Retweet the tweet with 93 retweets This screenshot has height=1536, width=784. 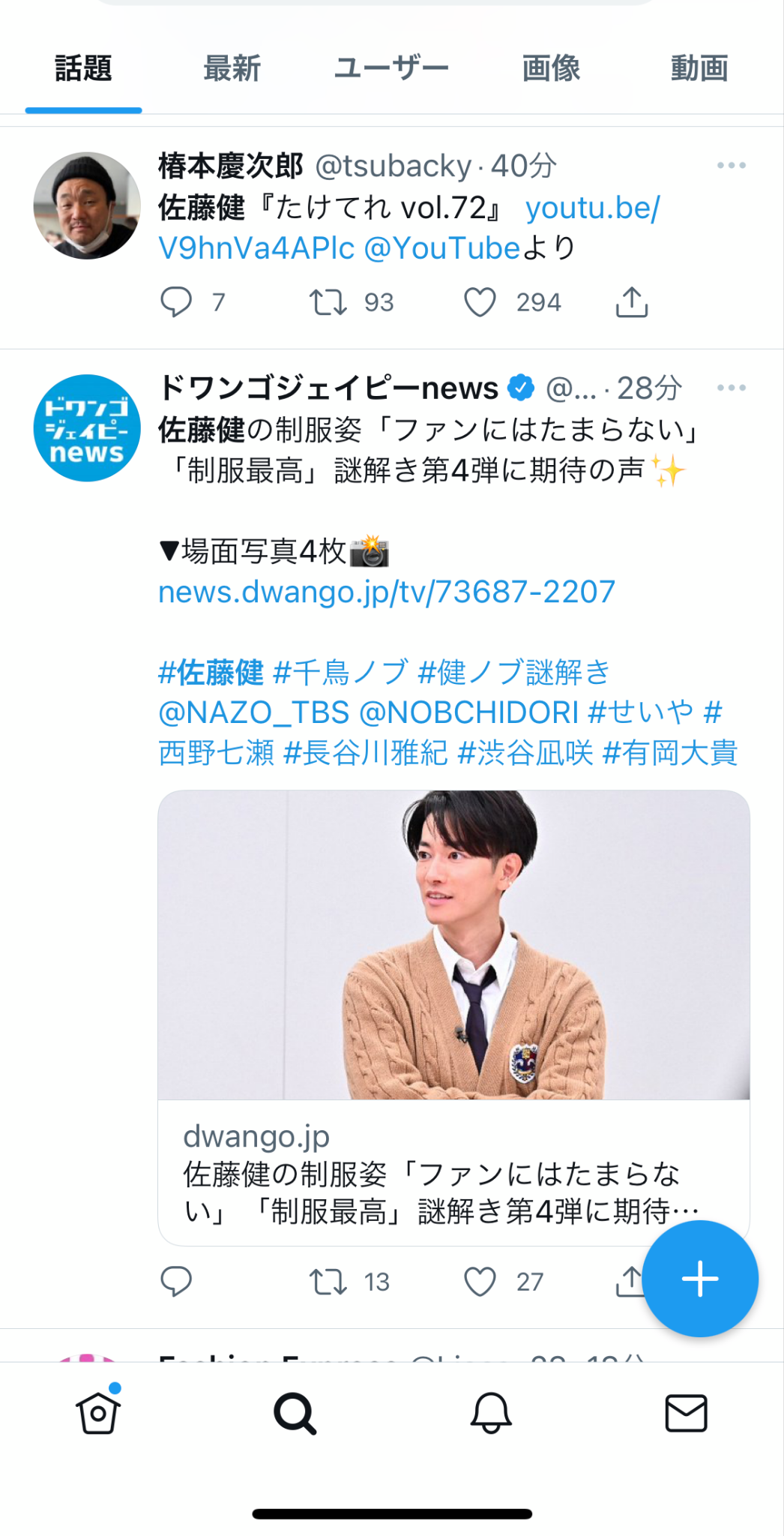(x=328, y=302)
